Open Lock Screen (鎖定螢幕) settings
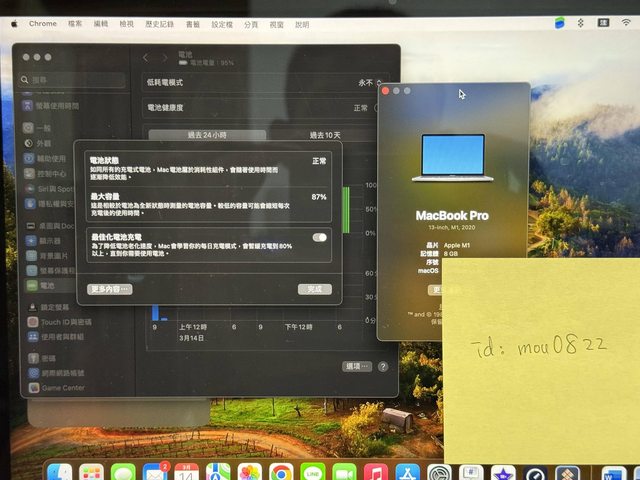This screenshot has width=640, height=480. (48, 307)
